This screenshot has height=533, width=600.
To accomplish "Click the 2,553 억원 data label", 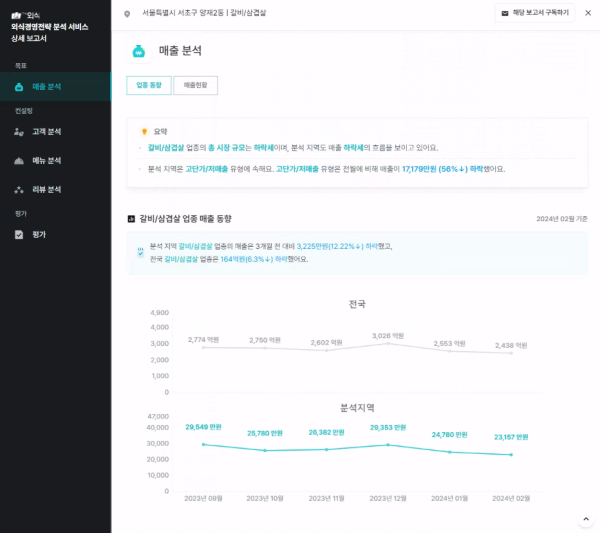I will (450, 344).
